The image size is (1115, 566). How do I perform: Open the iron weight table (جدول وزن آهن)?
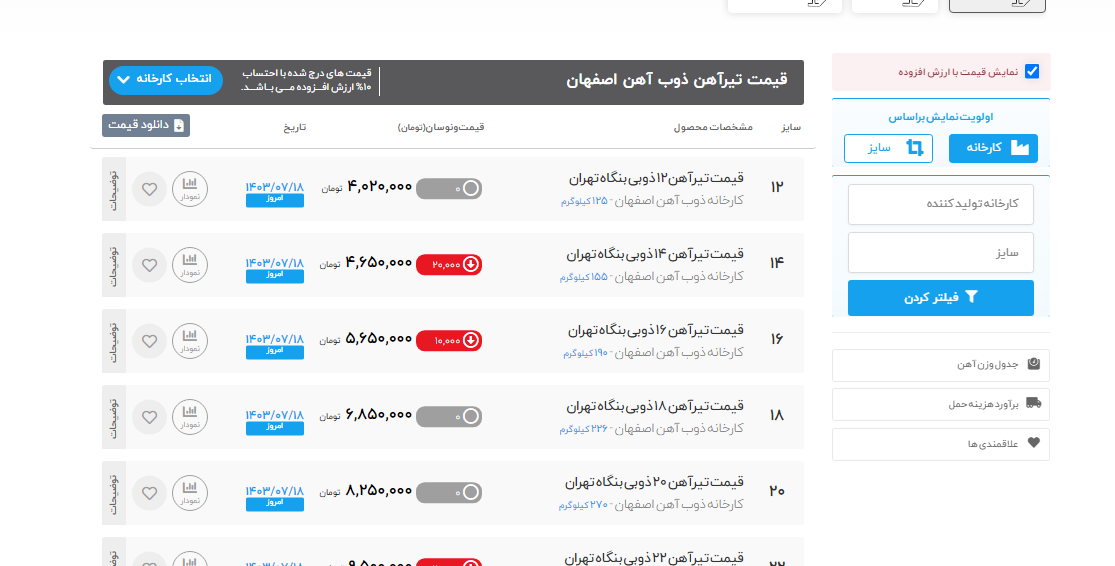click(940, 365)
